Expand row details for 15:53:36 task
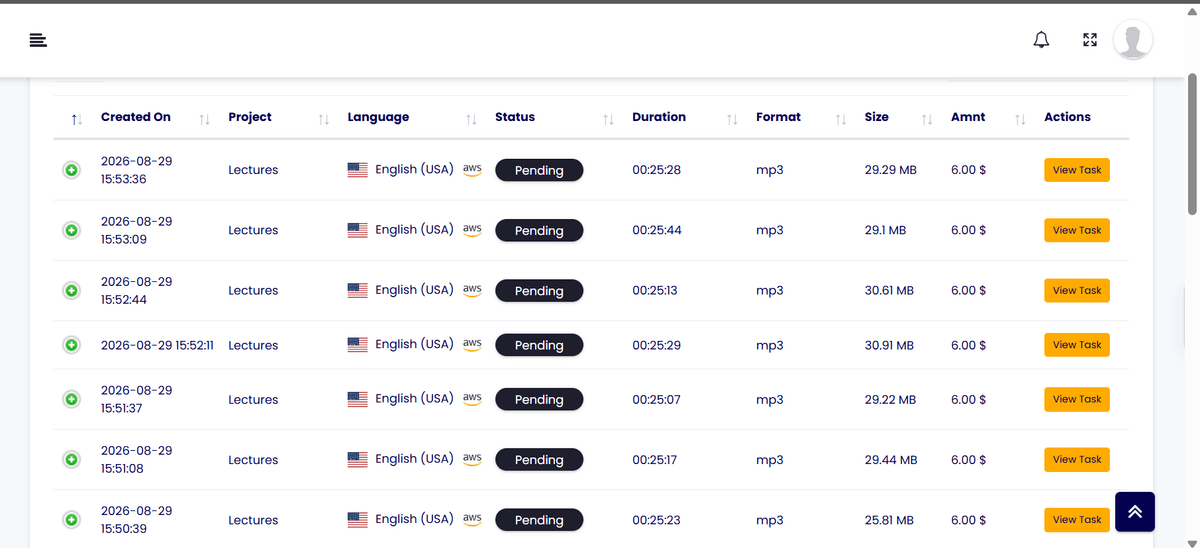 click(71, 171)
